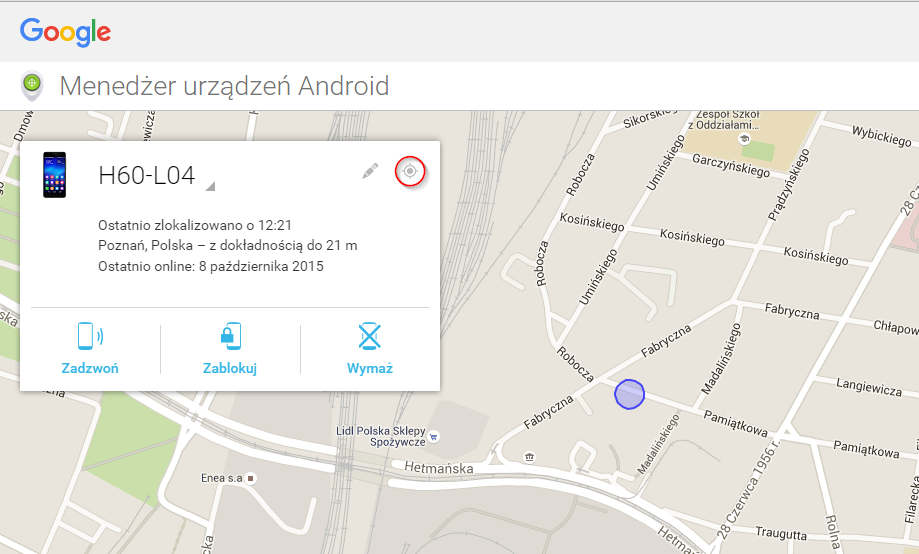Click 'Poznań, Polska' accuracy text

tap(227, 245)
